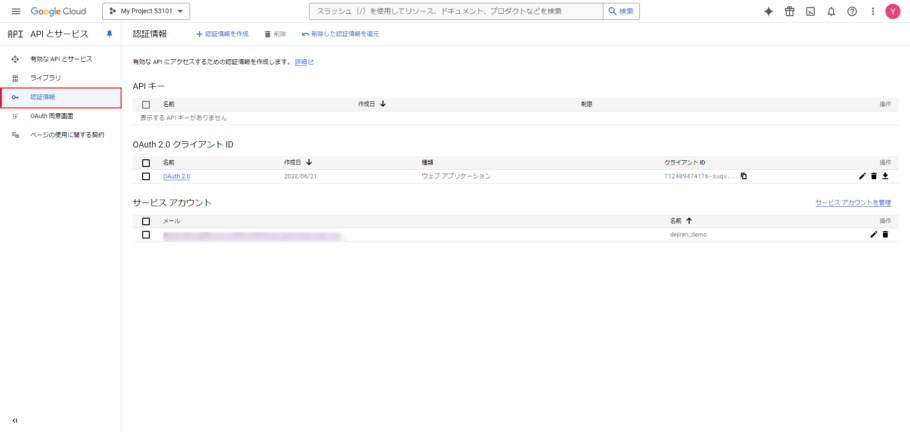Select all API keys header checkbox
Image resolution: width=910 pixels, height=432 pixels.
coord(146,104)
